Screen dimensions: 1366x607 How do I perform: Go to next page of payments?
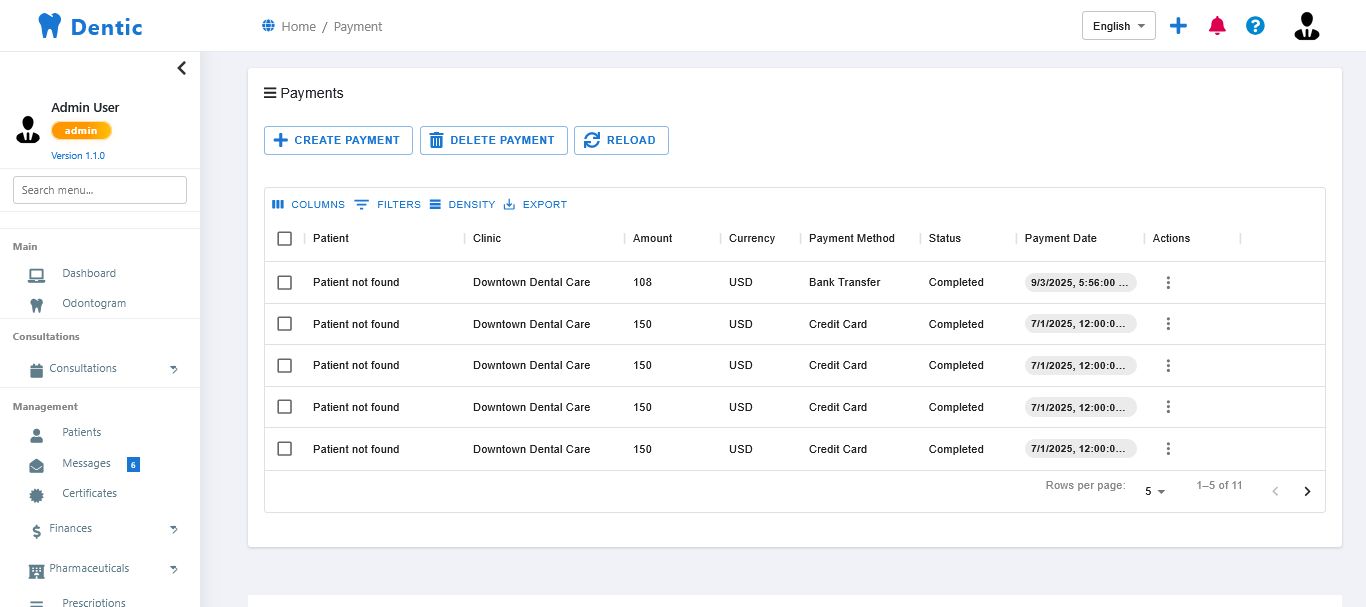point(1306,491)
